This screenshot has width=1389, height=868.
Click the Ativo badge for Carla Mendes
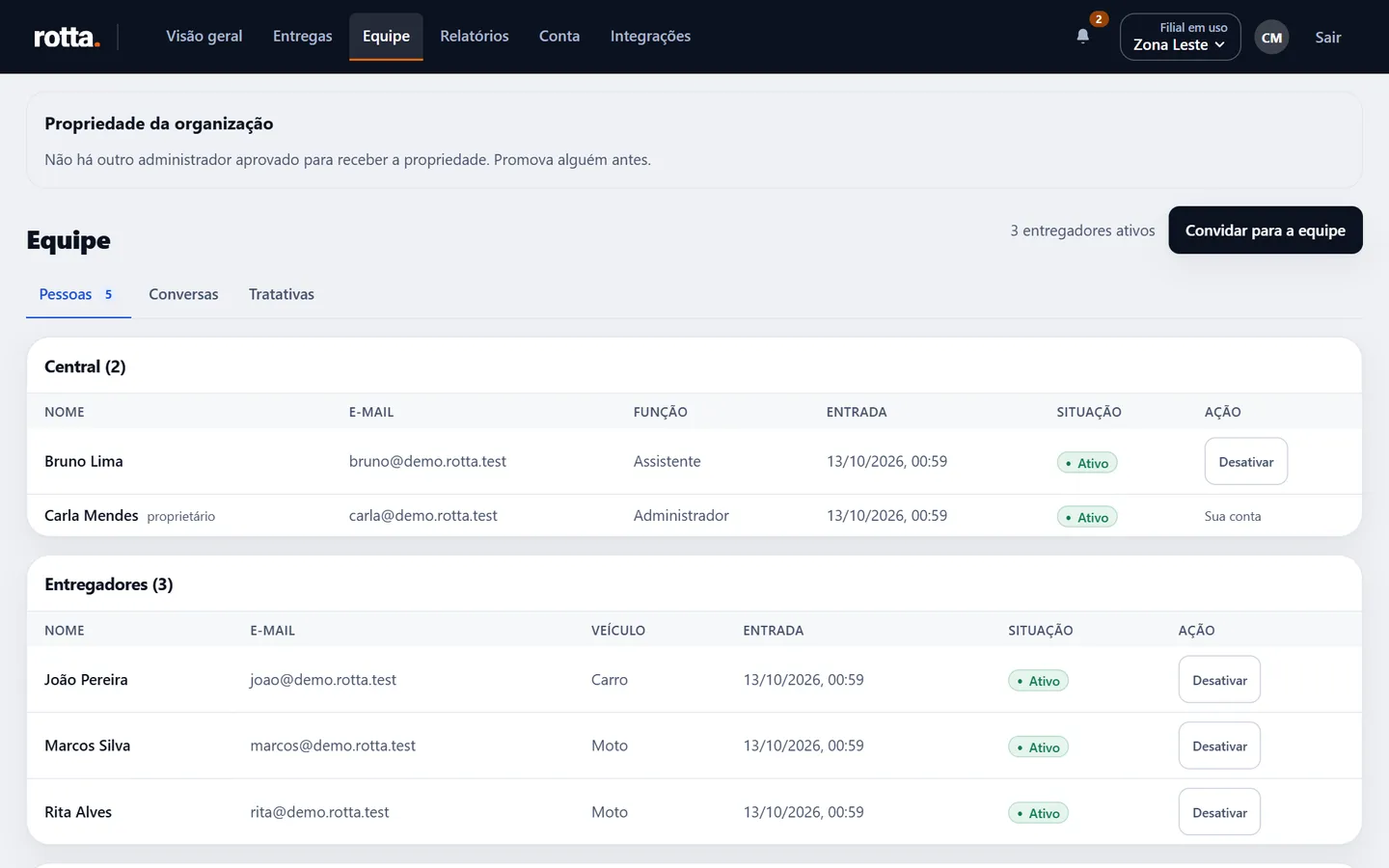pyautogui.click(x=1087, y=517)
